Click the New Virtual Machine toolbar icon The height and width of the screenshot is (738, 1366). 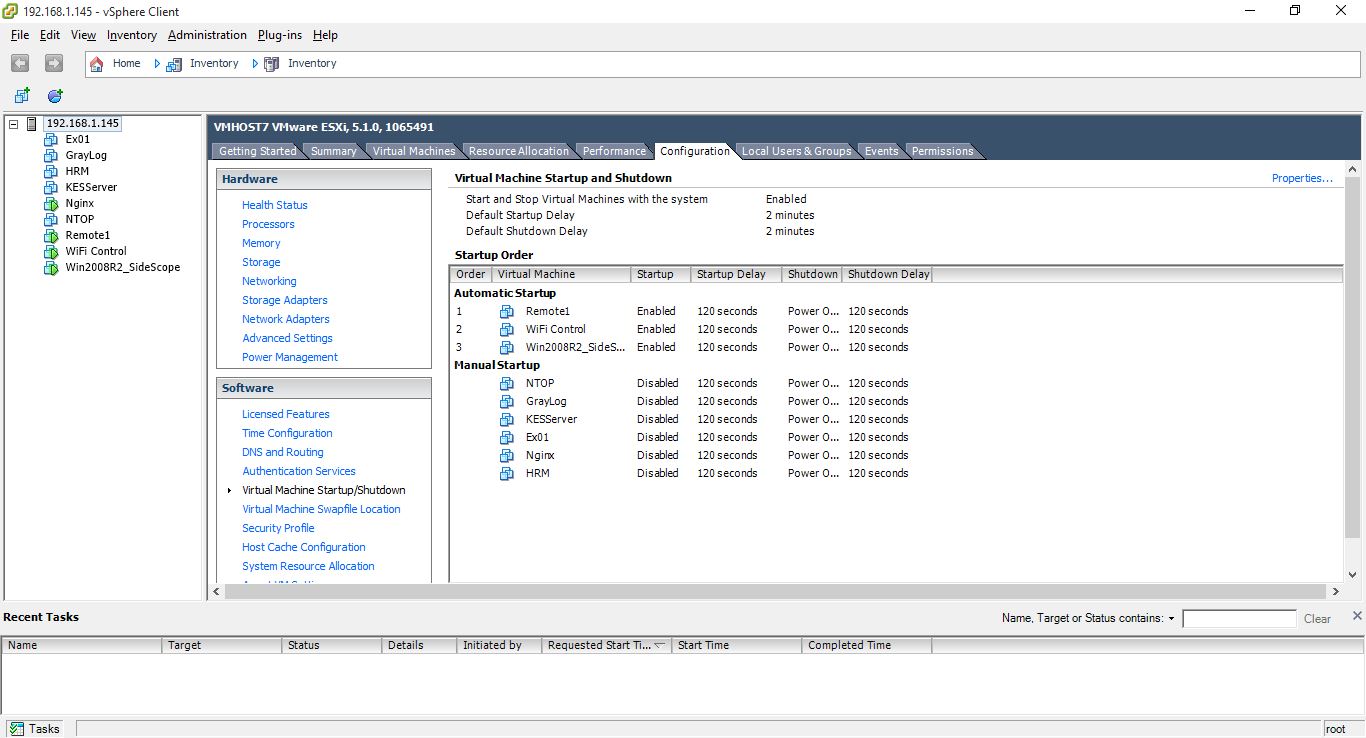(x=22, y=96)
